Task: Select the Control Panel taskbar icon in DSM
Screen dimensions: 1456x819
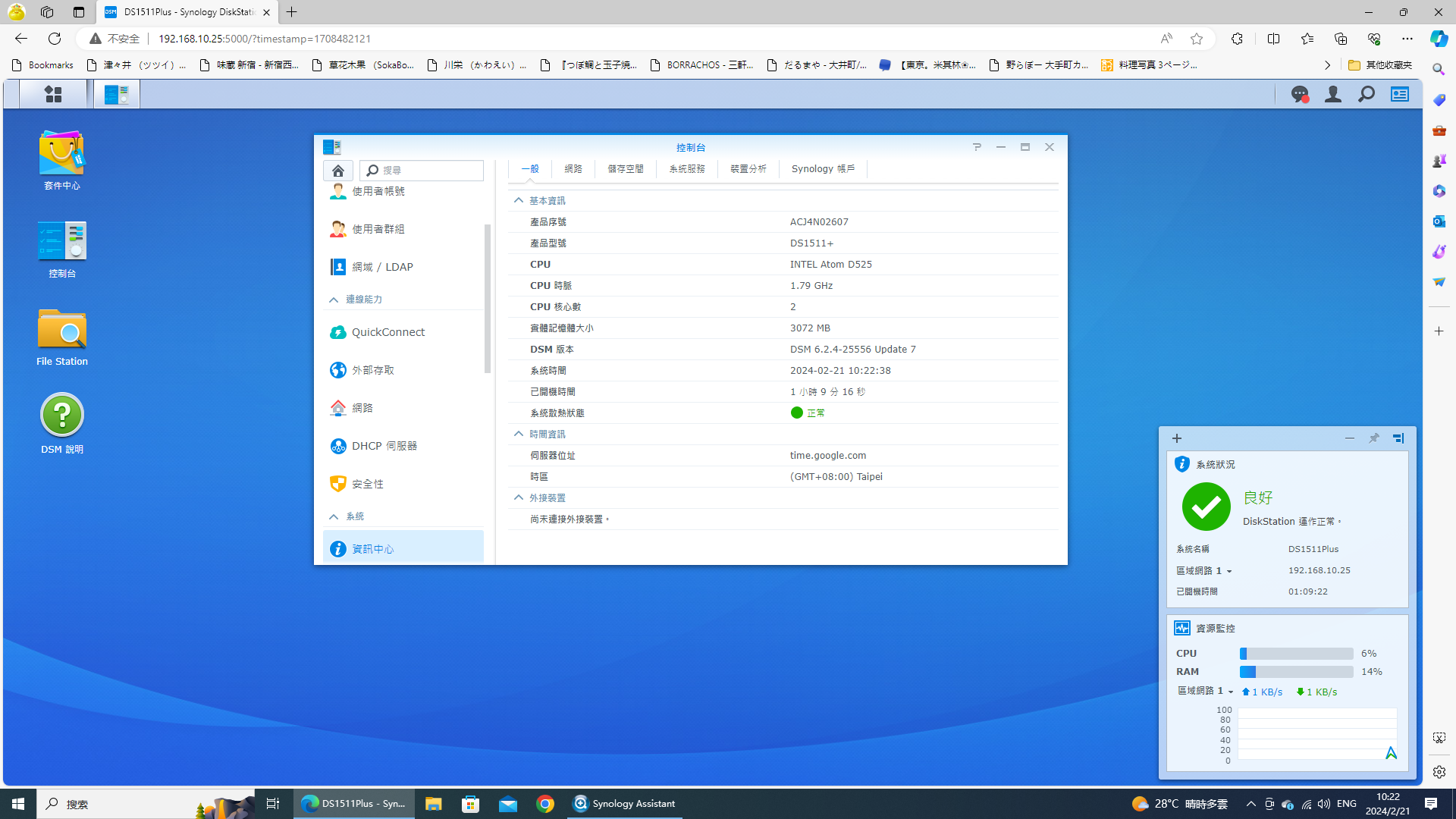Action: [117, 94]
